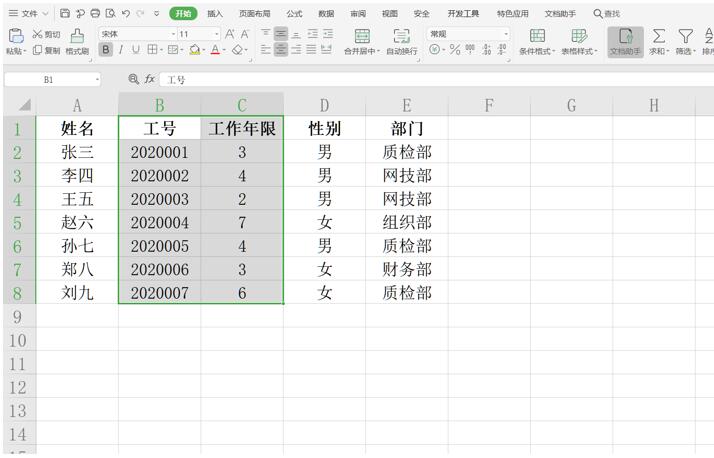Apply percent style format
The width and height of the screenshot is (714, 458).
(x=455, y=49)
